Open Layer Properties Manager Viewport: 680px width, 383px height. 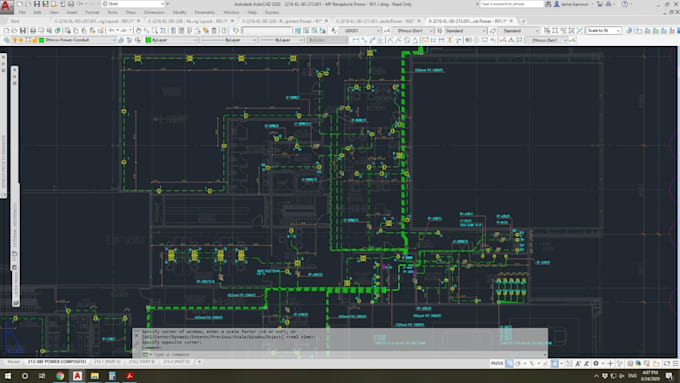[x=7, y=40]
